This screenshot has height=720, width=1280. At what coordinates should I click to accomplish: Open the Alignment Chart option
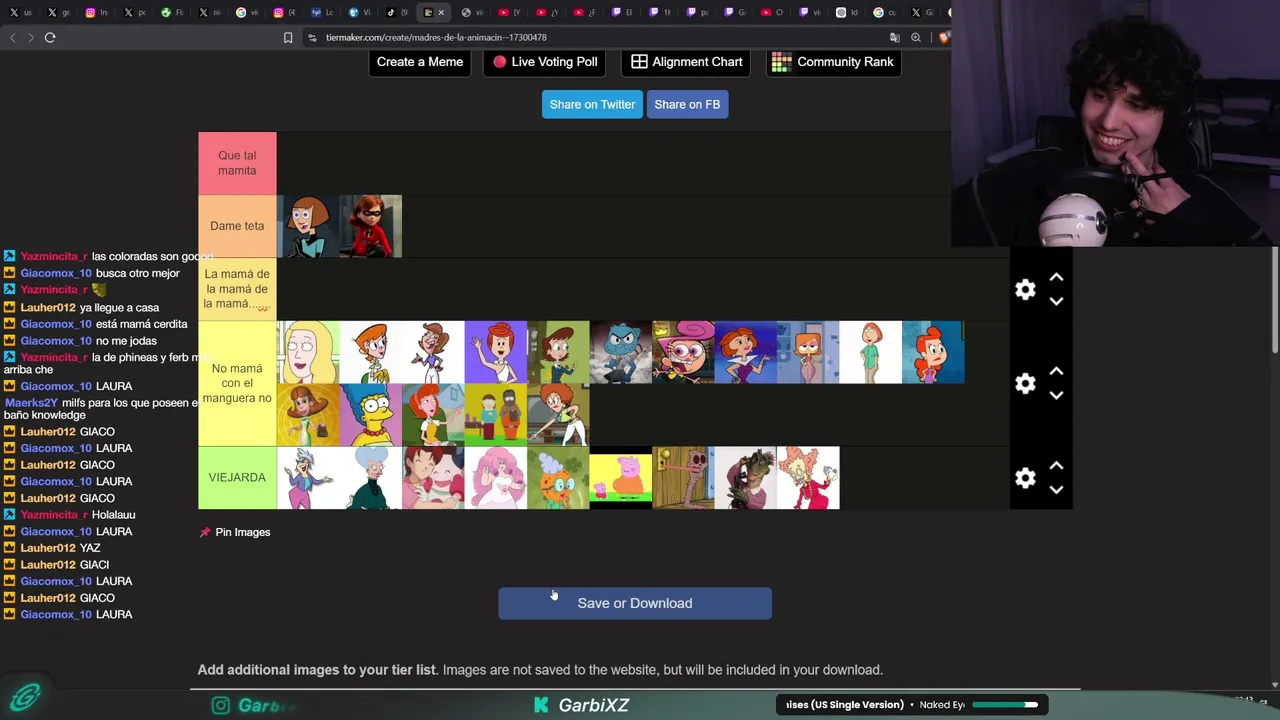[x=687, y=62]
